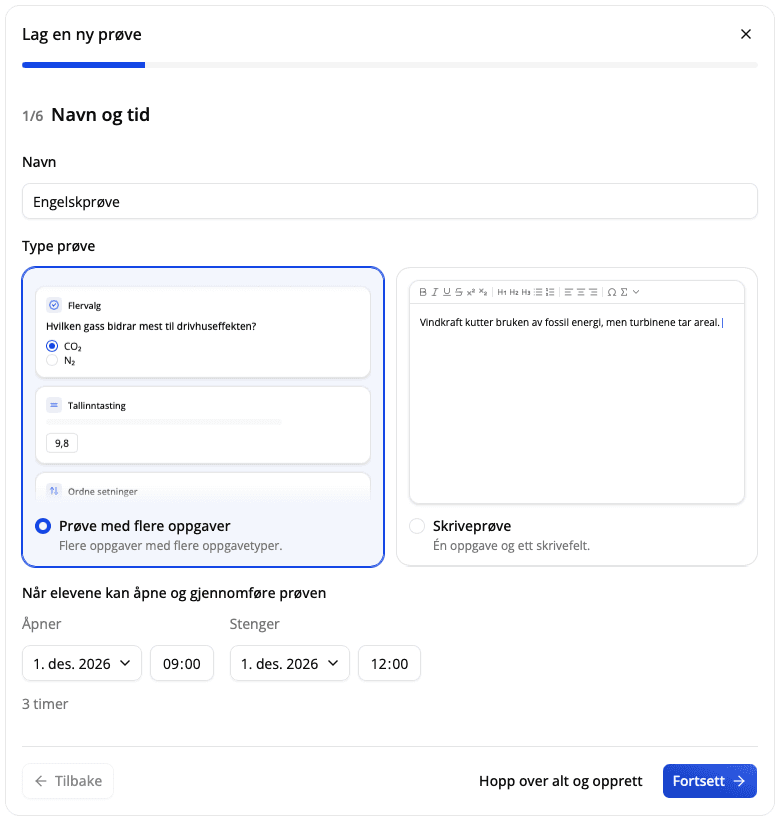Click the bulleted list icon
The width and height of the screenshot is (781, 821).
pos(538,292)
